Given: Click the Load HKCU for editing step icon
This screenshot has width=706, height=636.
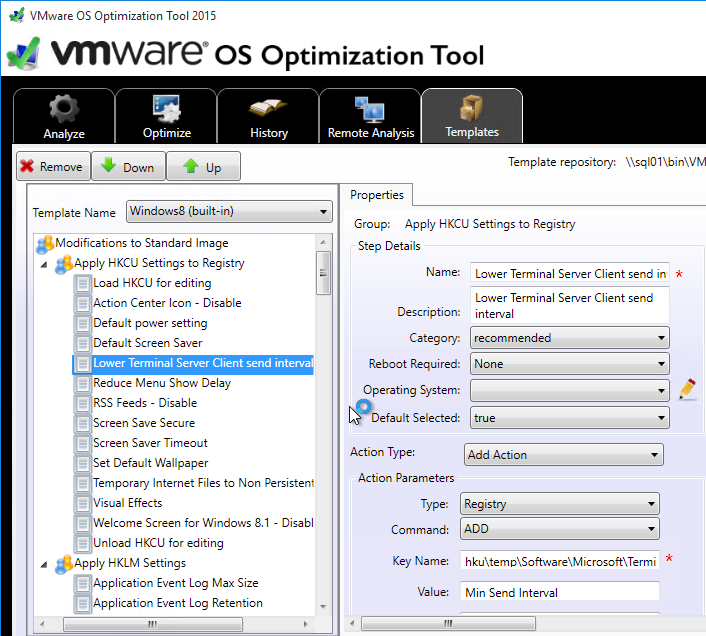Looking at the screenshot, I should (x=82, y=284).
